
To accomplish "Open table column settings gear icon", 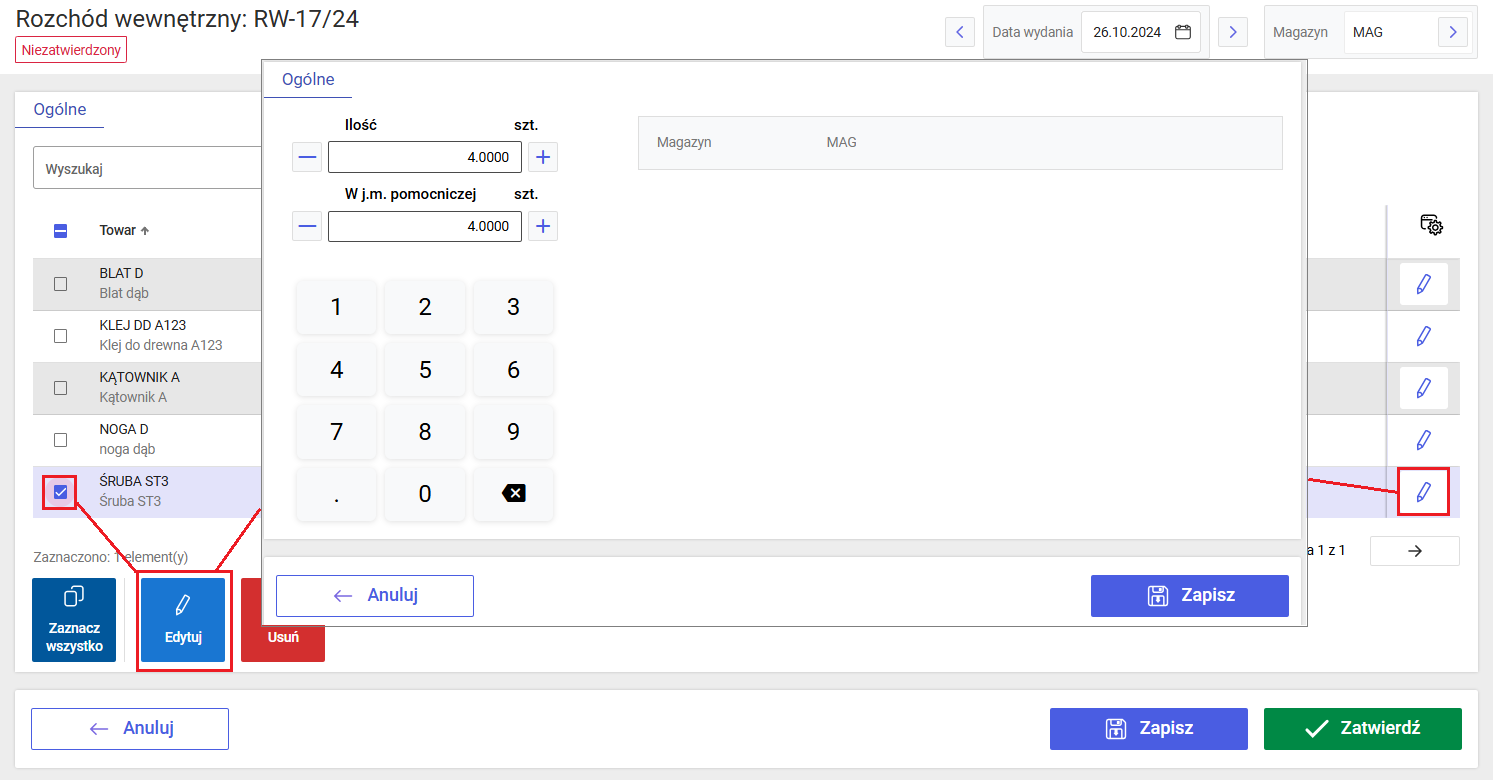I will click(x=1432, y=225).
